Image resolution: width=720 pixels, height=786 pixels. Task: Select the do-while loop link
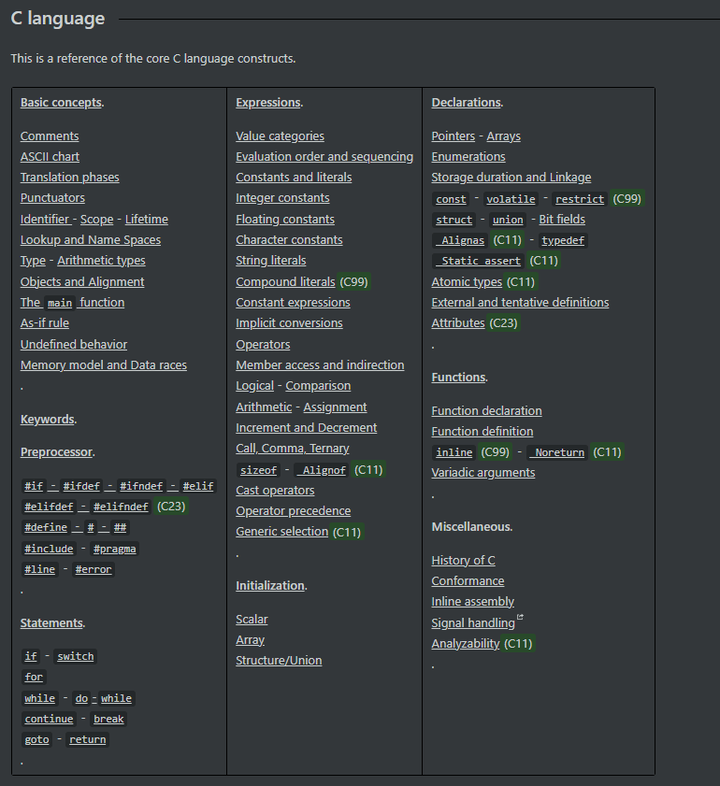(x=103, y=698)
